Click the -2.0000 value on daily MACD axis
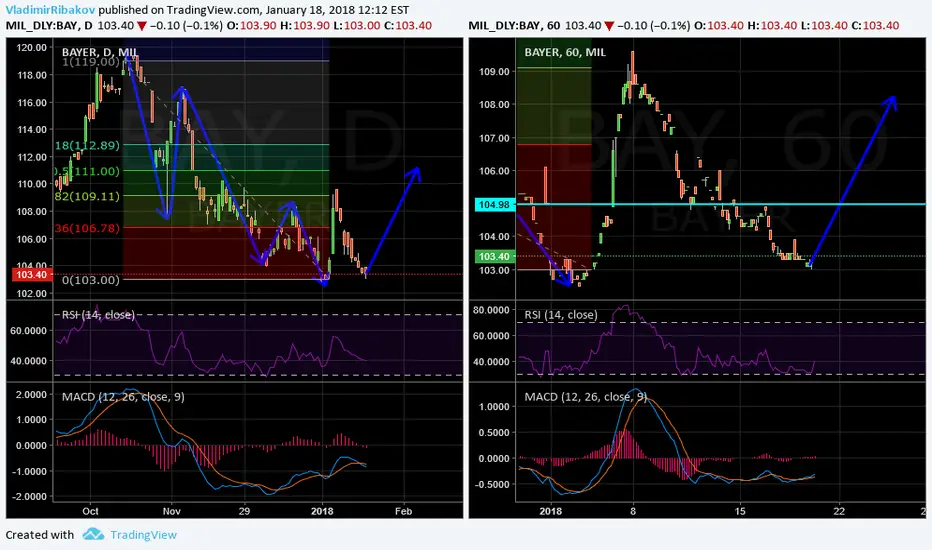 click(29, 496)
